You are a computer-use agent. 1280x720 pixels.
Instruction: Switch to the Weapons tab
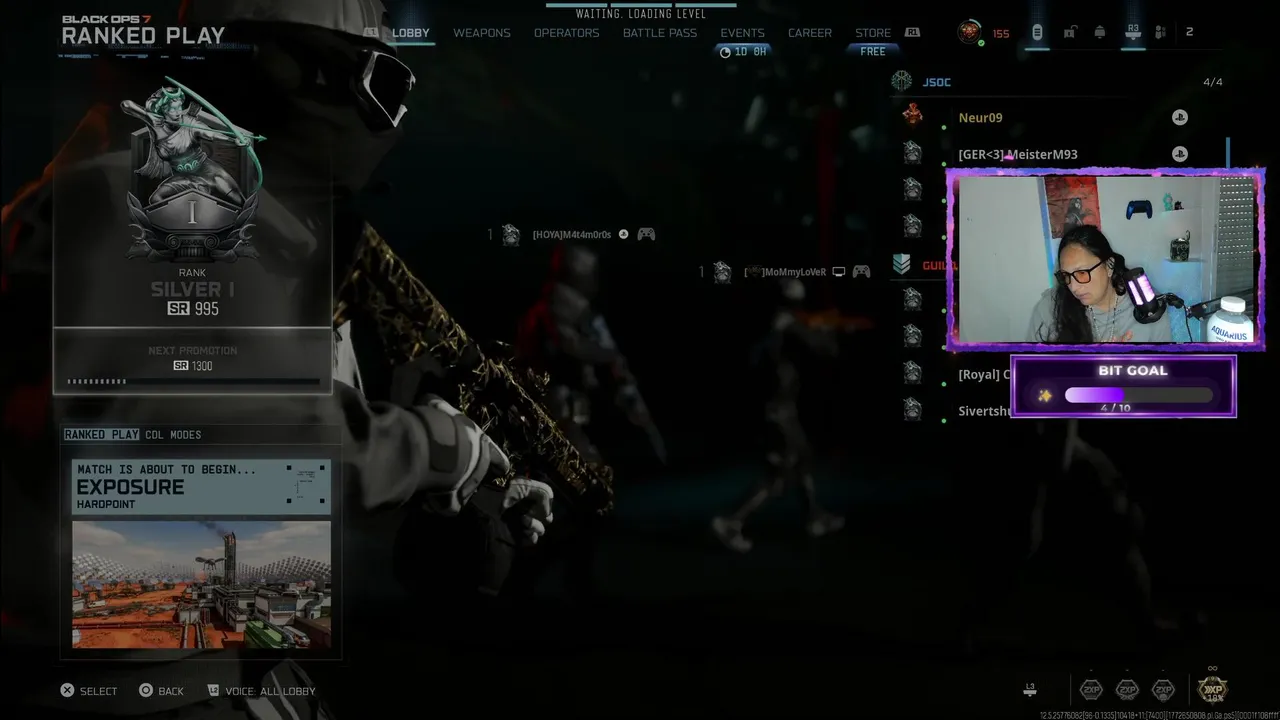(482, 33)
